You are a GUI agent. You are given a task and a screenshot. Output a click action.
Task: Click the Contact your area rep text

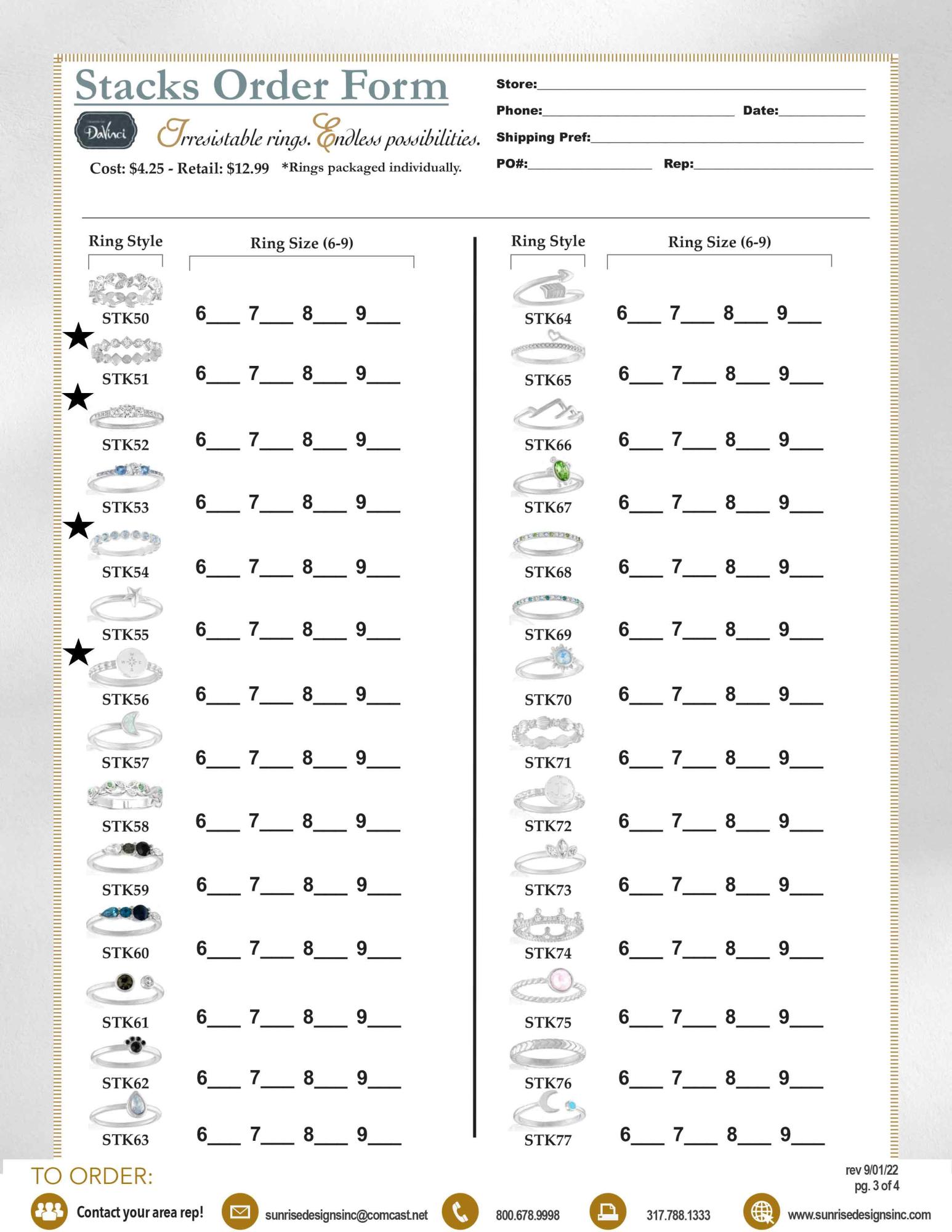(x=140, y=1212)
